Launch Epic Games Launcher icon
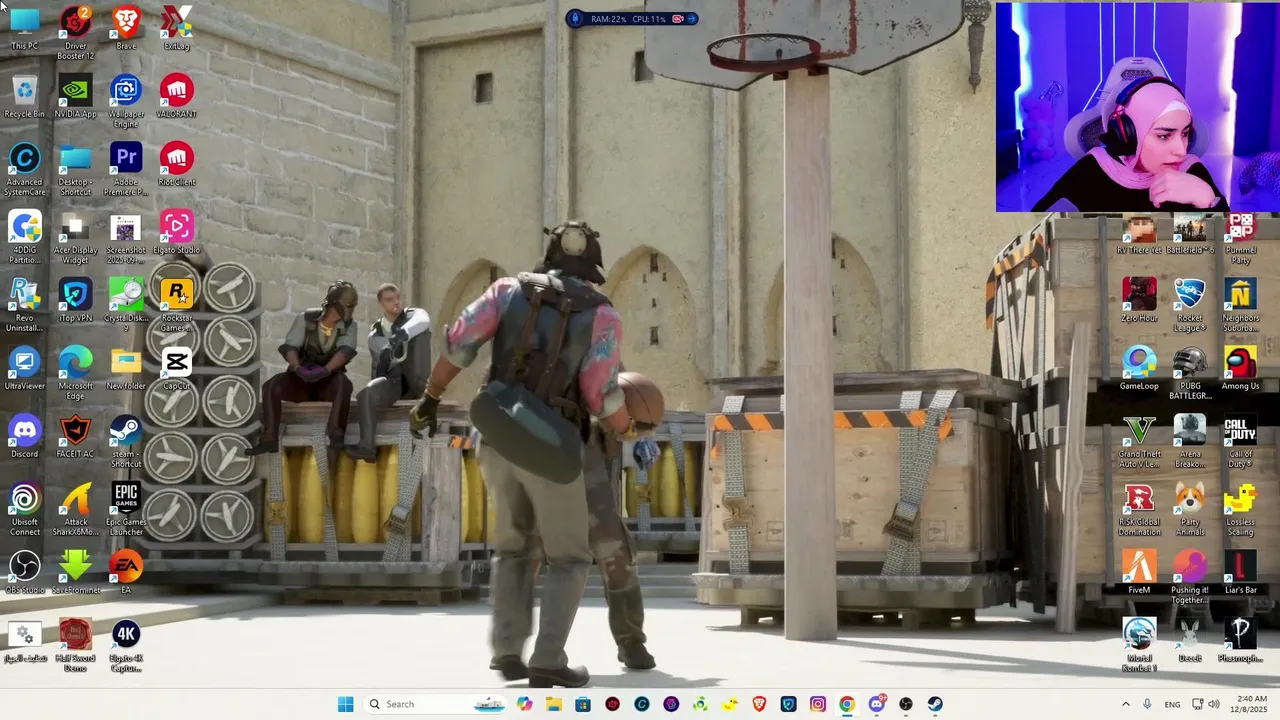This screenshot has width=1280, height=720. [x=126, y=509]
